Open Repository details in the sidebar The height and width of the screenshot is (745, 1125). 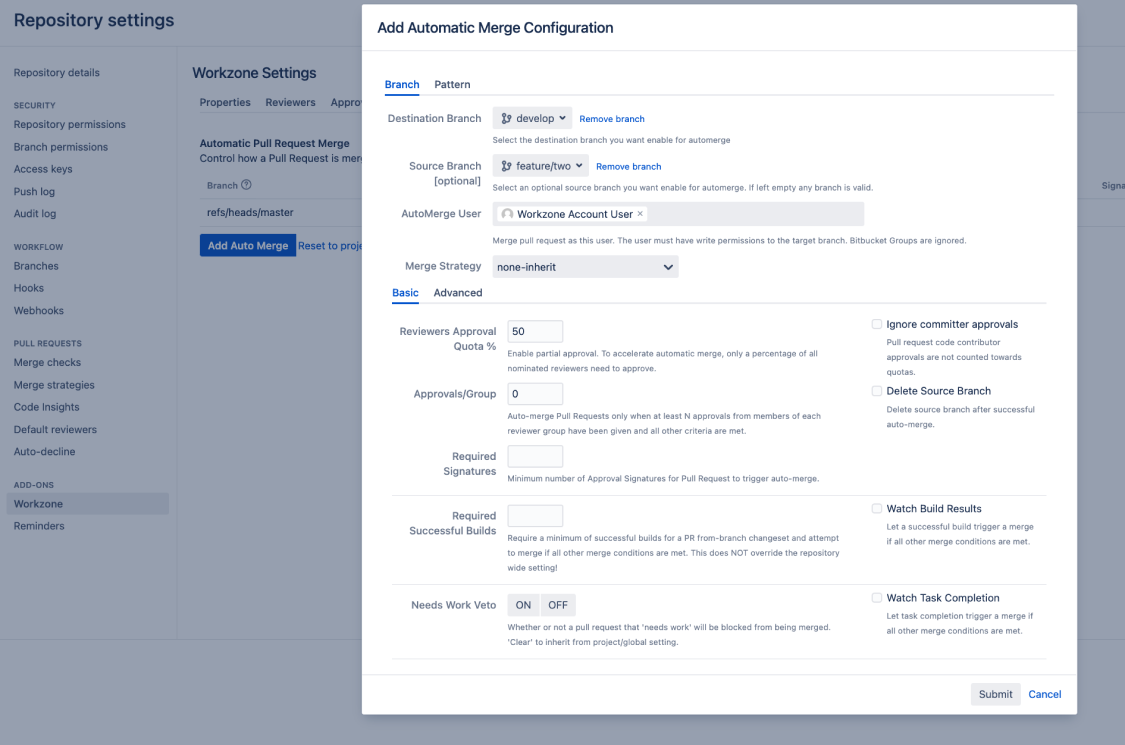57,72
